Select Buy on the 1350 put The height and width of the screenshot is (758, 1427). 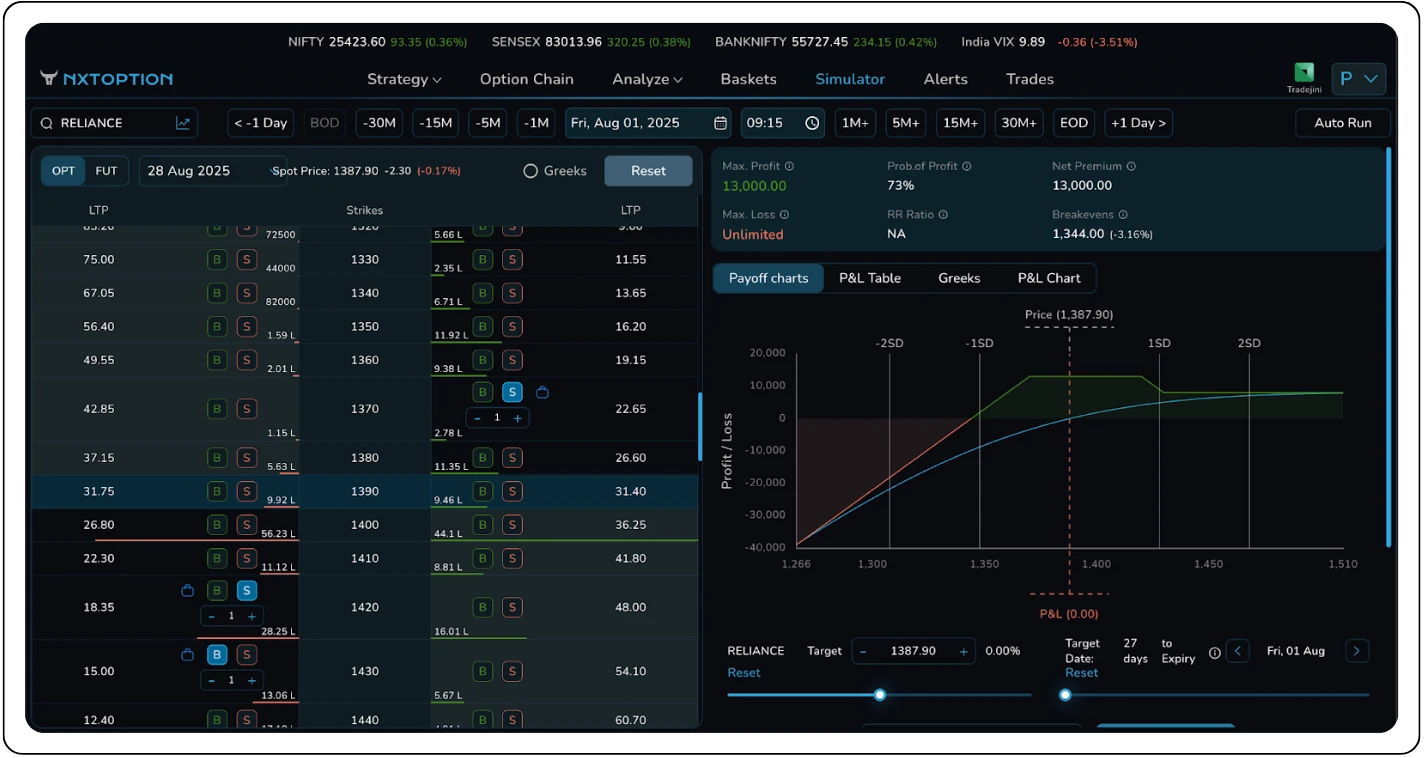click(482, 326)
